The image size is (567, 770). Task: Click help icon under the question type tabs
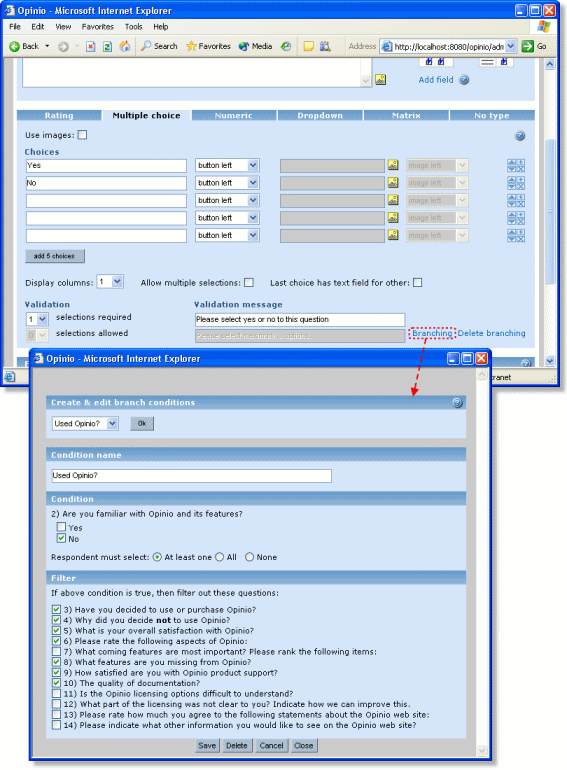point(520,136)
